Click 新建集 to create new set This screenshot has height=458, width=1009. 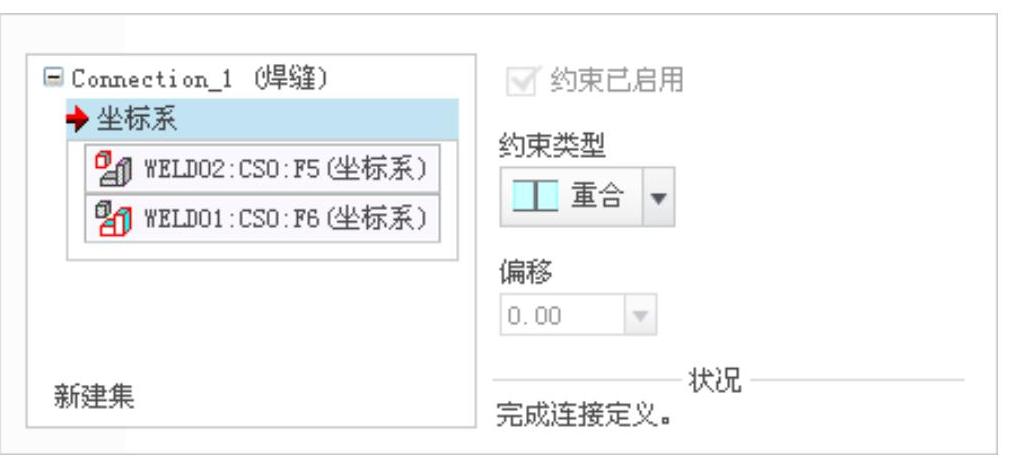pyautogui.click(x=94, y=396)
